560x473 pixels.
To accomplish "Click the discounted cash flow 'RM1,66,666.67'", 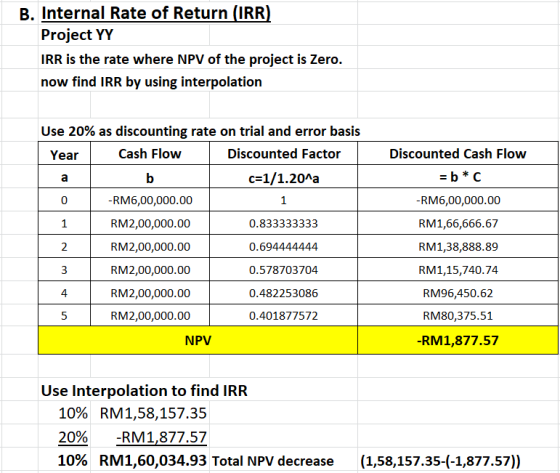I will (458, 223).
